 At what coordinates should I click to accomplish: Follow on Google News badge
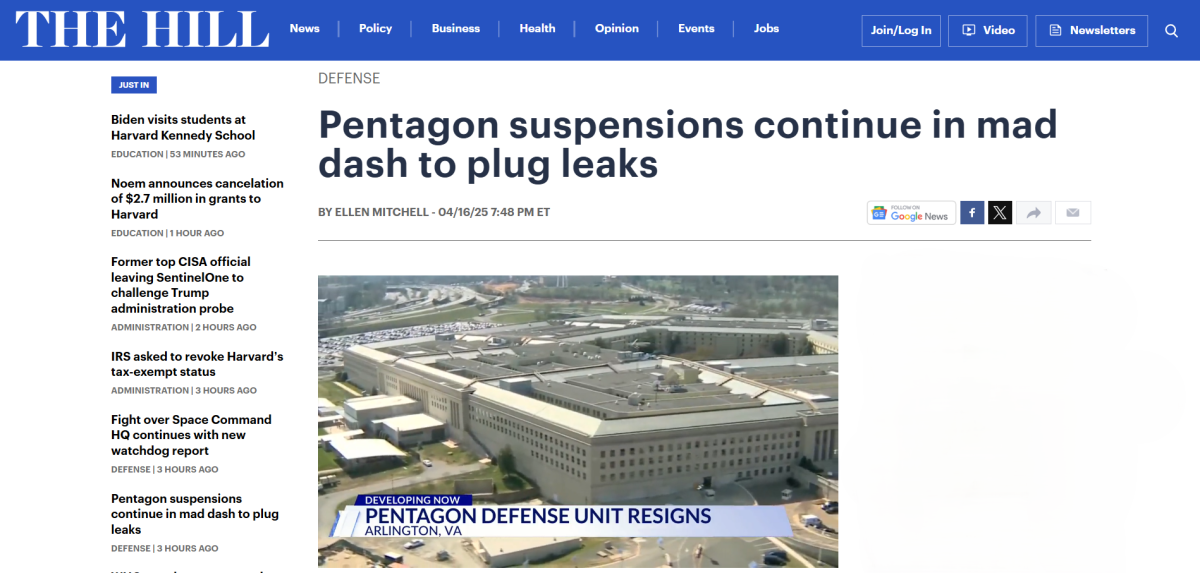[911, 213]
